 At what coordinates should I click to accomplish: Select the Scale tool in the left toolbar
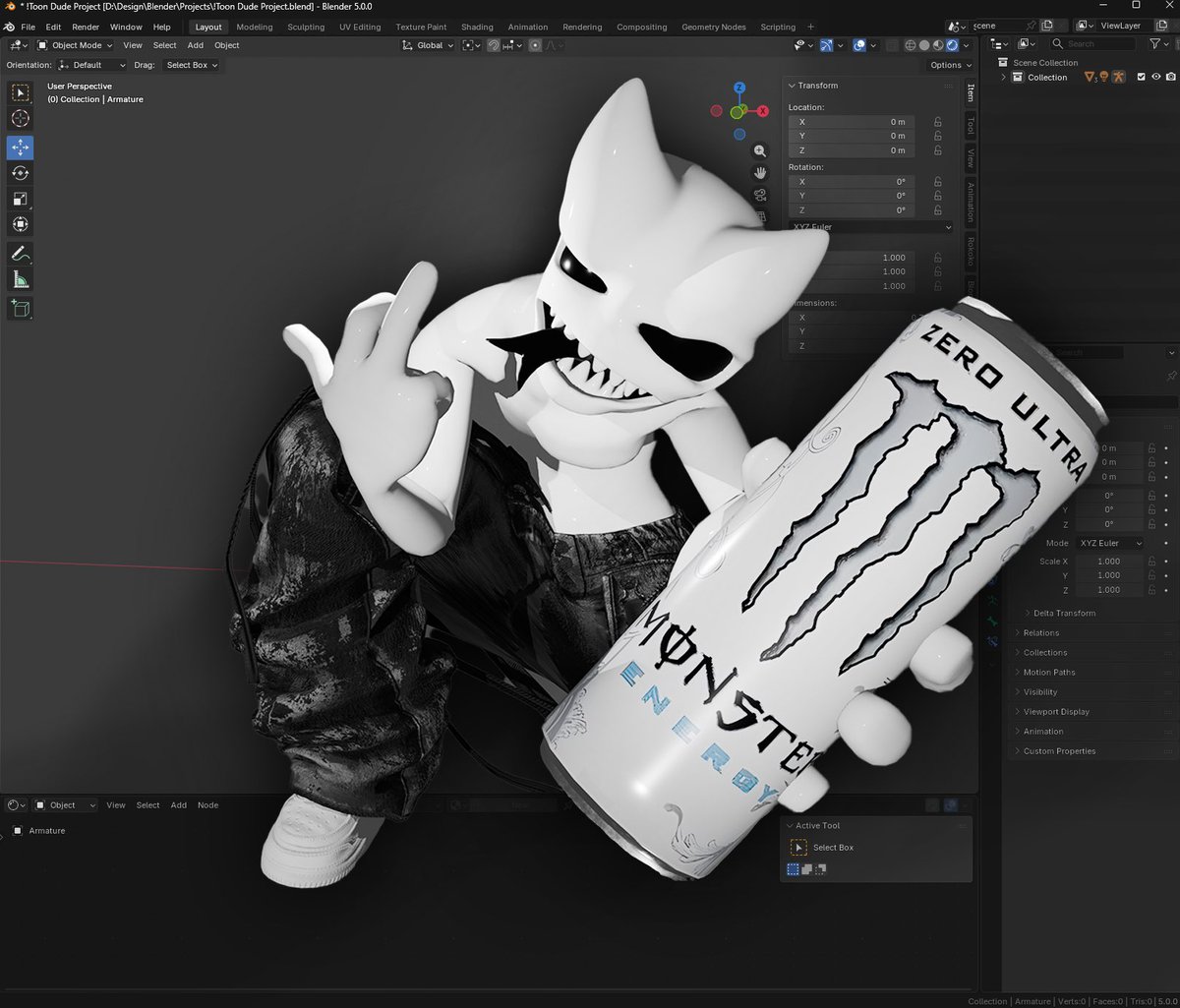[x=20, y=199]
